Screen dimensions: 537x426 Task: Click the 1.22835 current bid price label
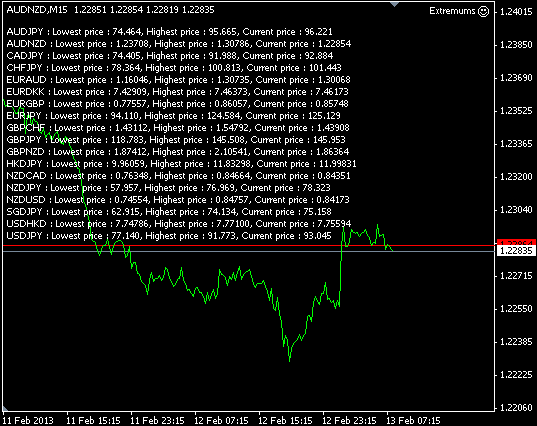pos(516,251)
